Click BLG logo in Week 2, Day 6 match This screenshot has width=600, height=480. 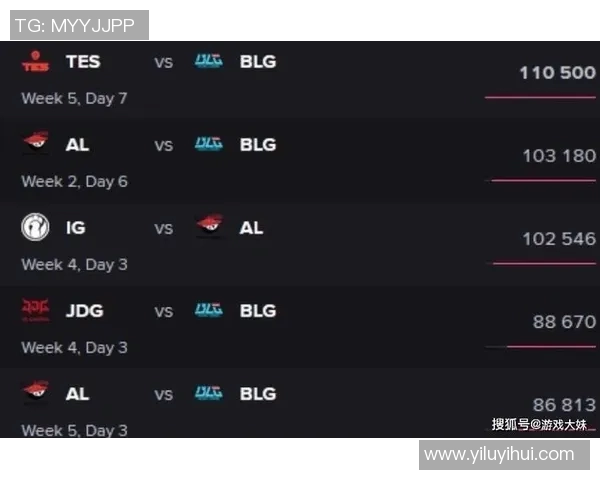pos(209,144)
